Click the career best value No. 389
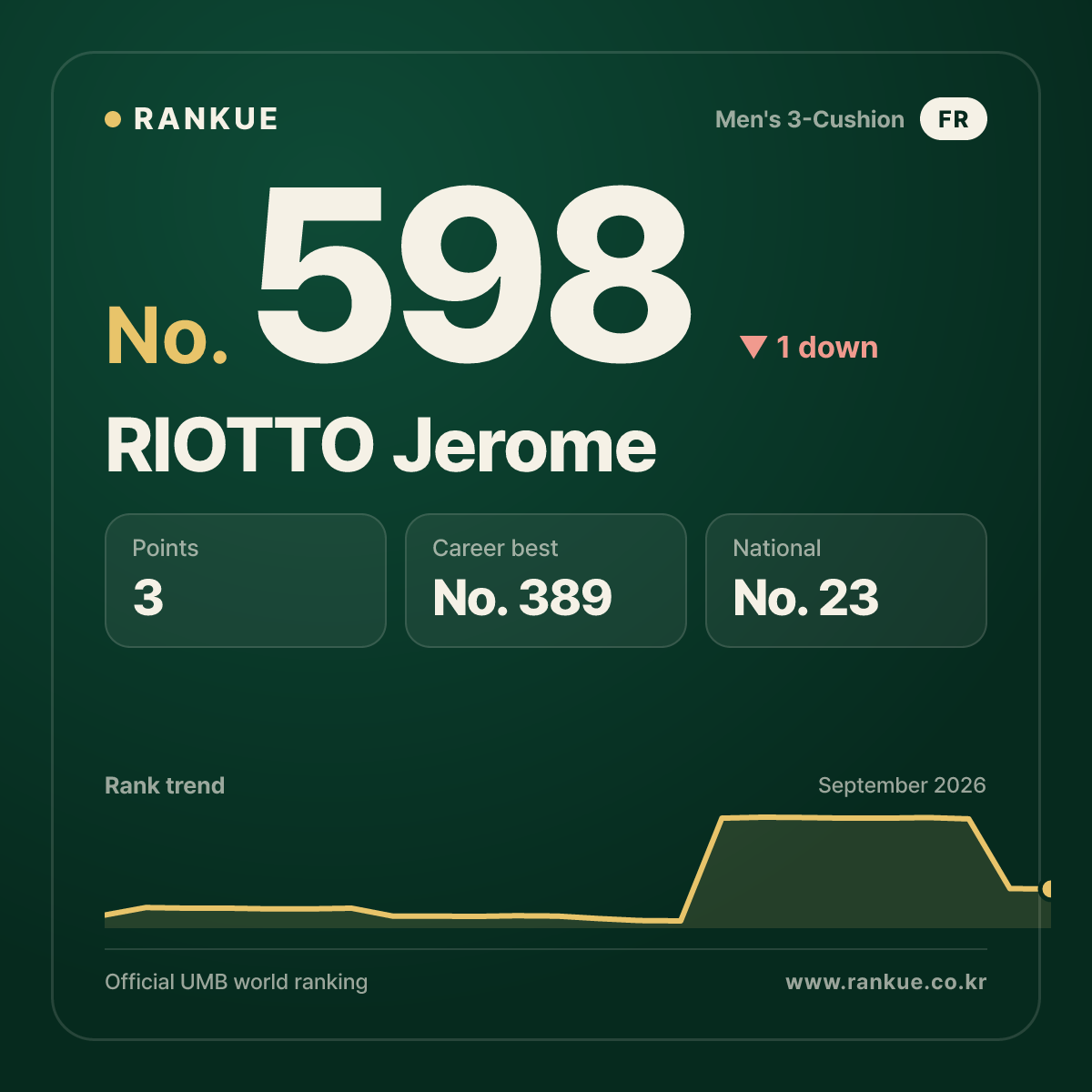 522,598
